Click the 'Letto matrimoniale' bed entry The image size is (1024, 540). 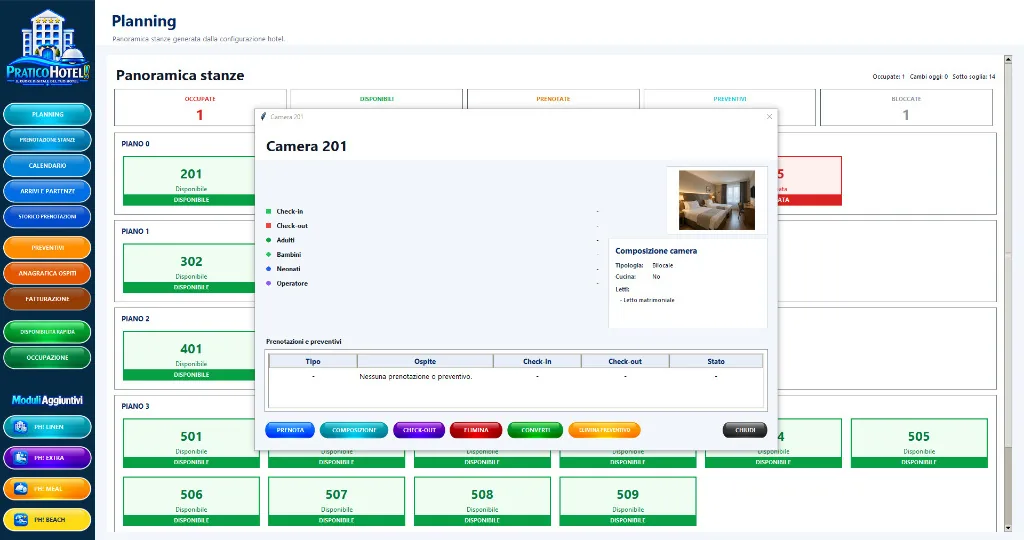click(x=647, y=300)
